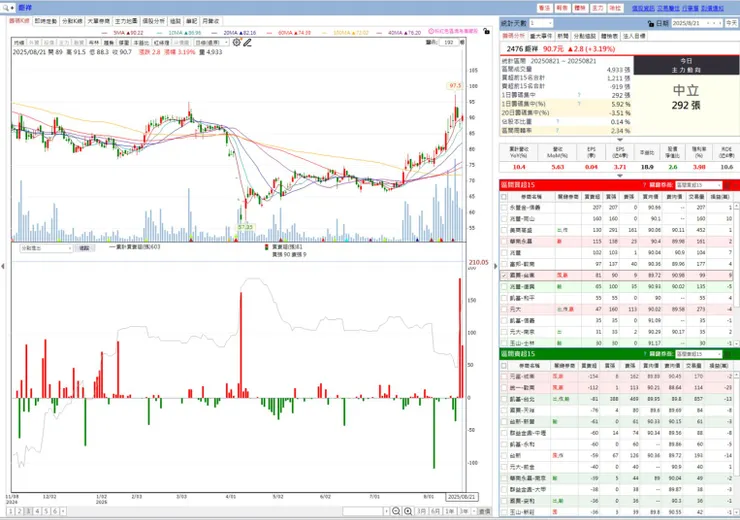This screenshot has width=740, height=520.
Task: Check the 永豐金-信義 row checkbox
Action: (x=504, y=208)
